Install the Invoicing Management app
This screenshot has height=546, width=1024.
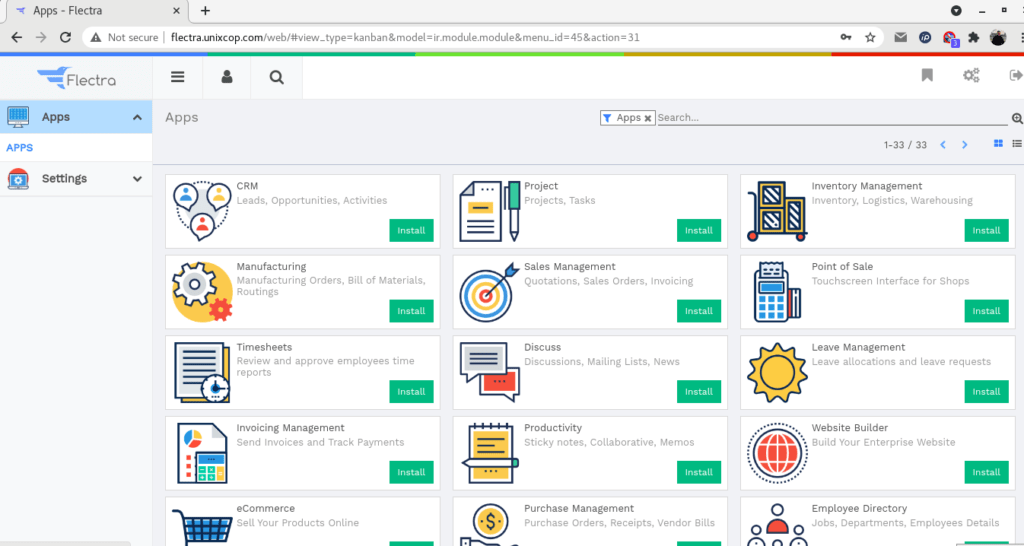coord(411,472)
